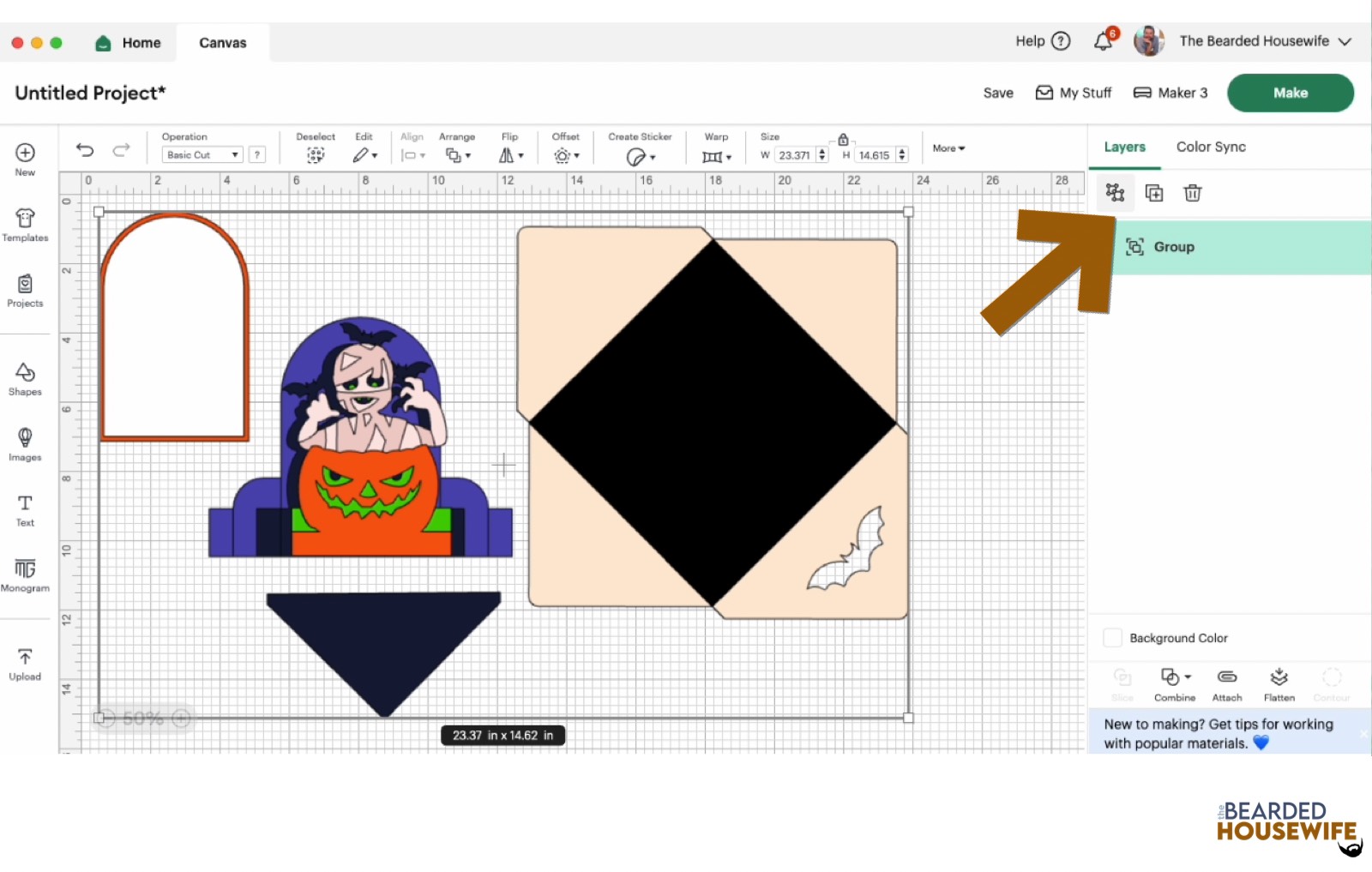This screenshot has width=1372, height=872.
Task: Click the green Make button
Action: click(x=1290, y=93)
